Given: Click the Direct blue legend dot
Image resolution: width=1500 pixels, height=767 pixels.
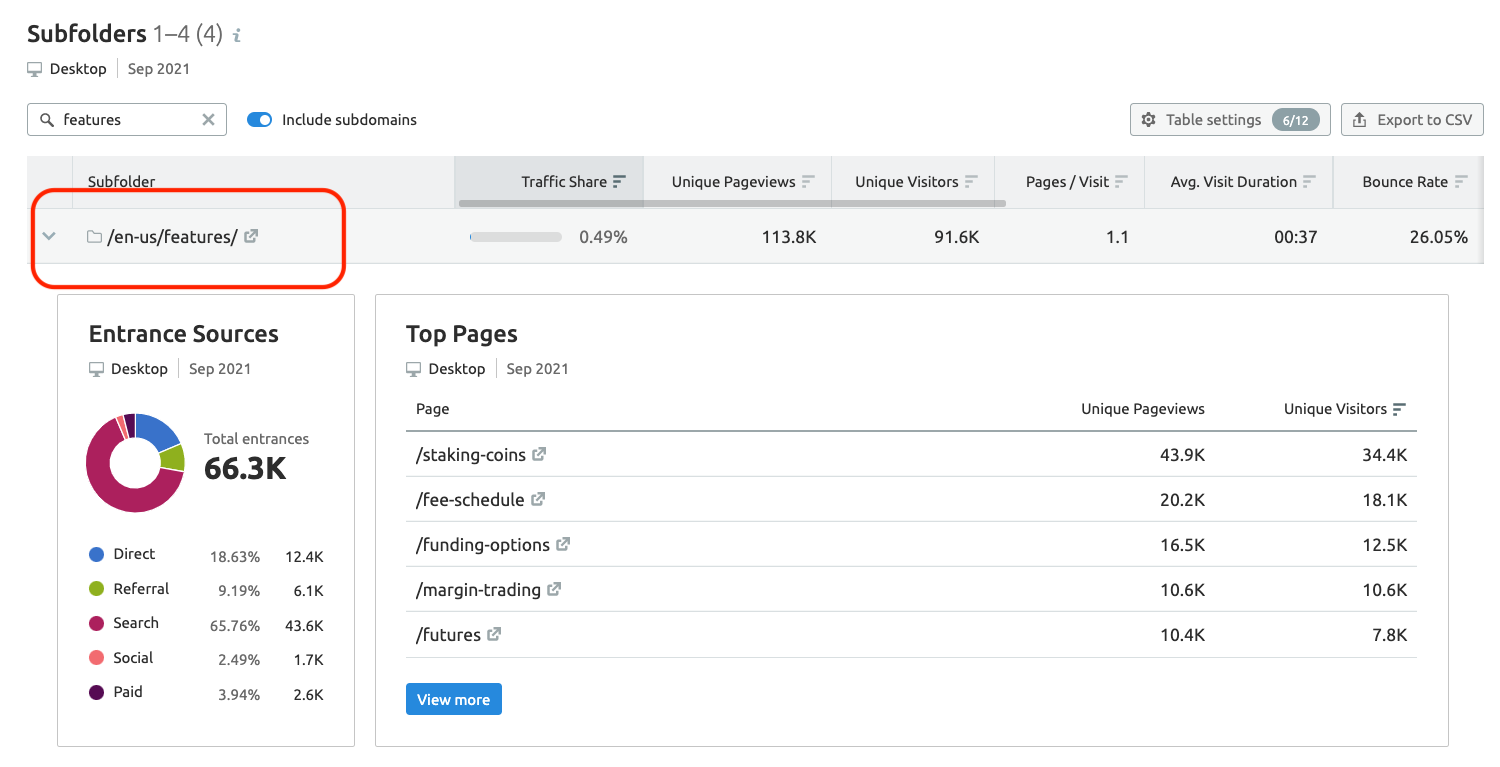Looking at the screenshot, I should [x=96, y=554].
